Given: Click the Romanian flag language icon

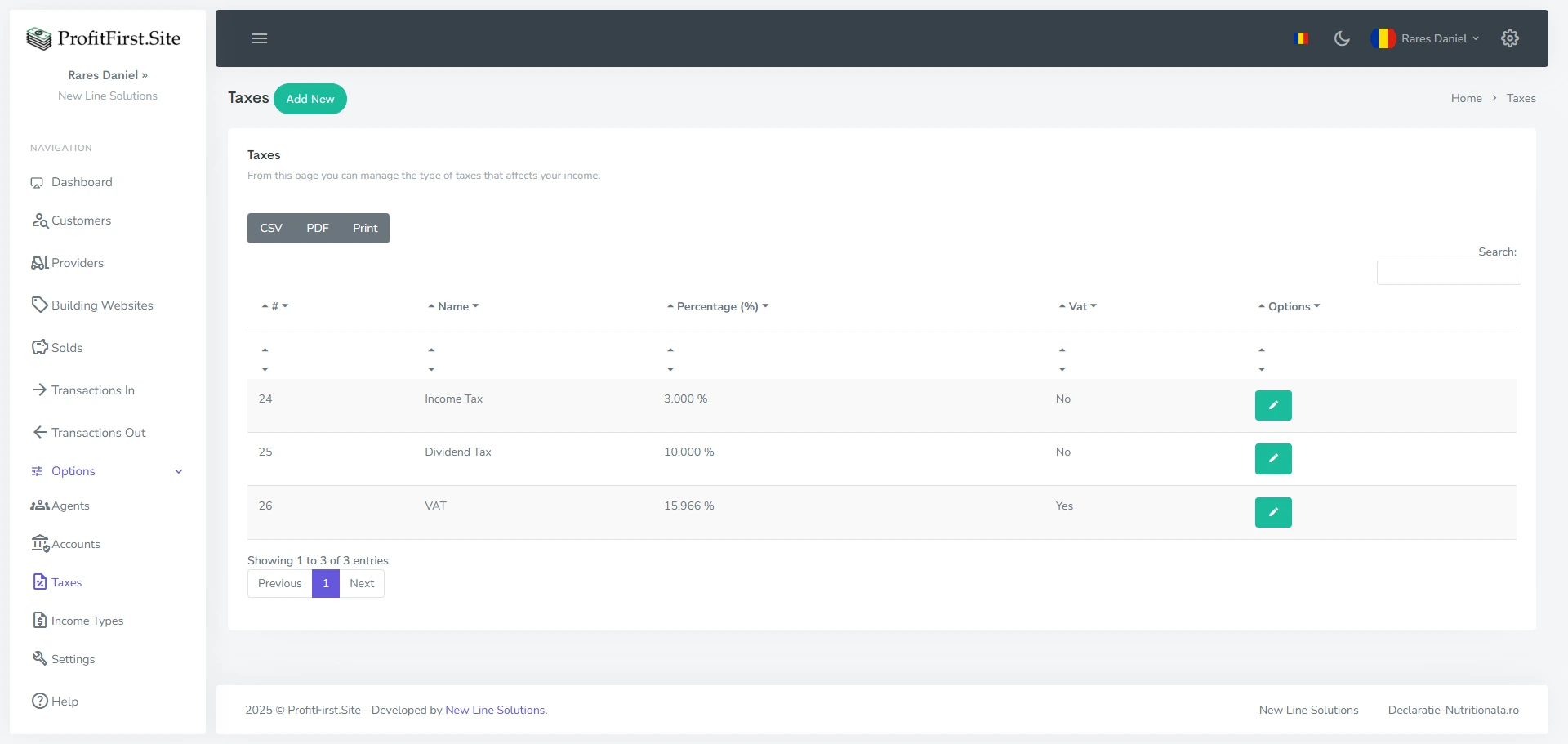Looking at the screenshot, I should 1303,38.
